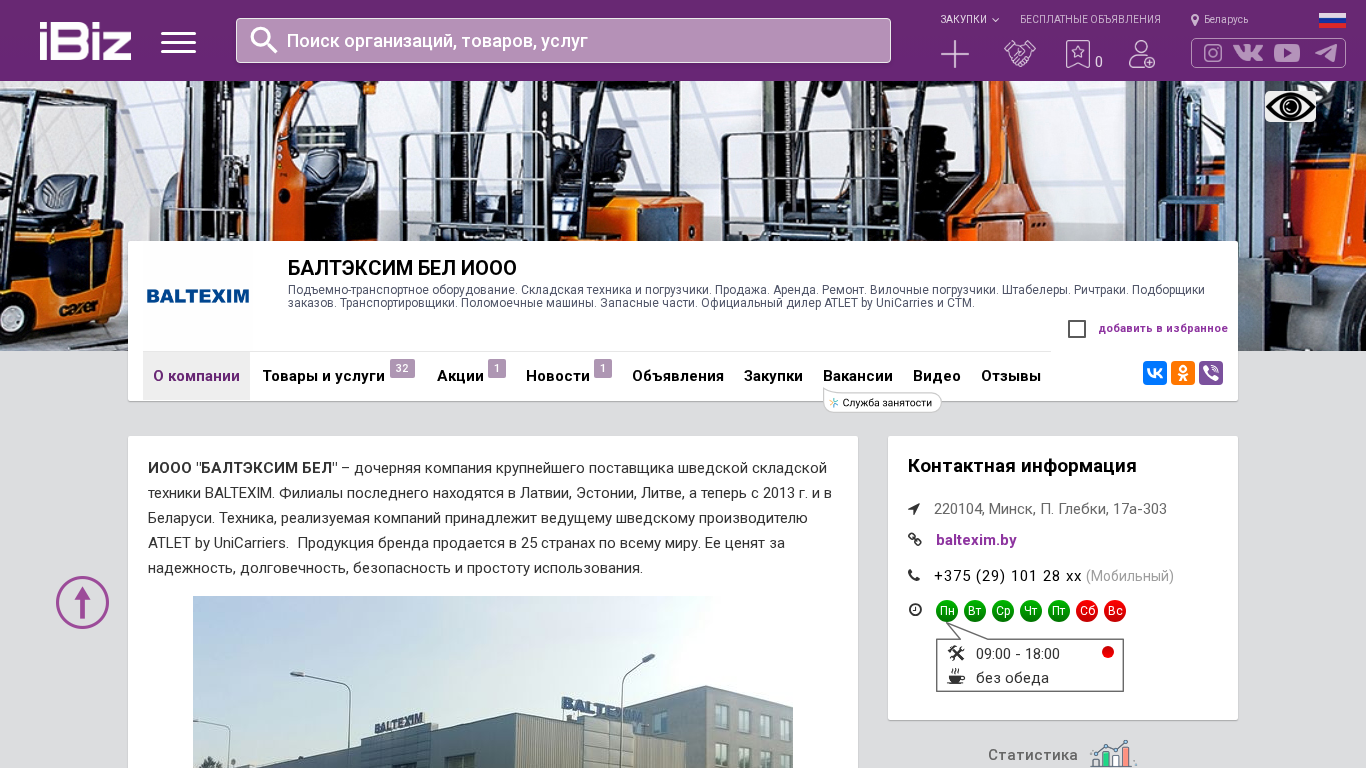Click the favorites counter '0'
This screenshot has width=1366, height=768.
point(1098,62)
